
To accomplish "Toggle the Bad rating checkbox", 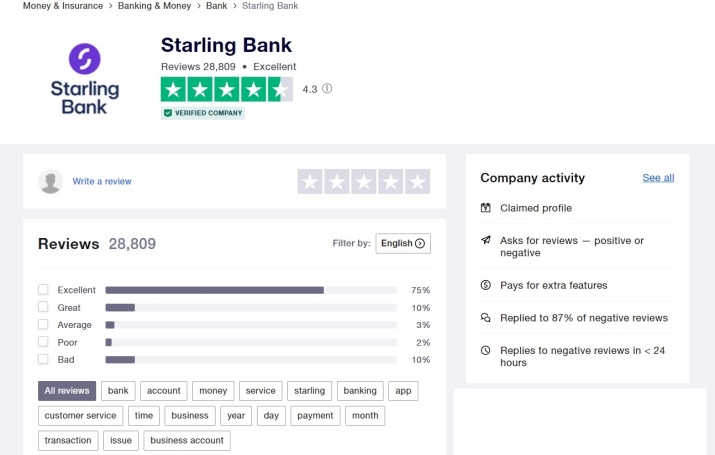I will tap(43, 359).
